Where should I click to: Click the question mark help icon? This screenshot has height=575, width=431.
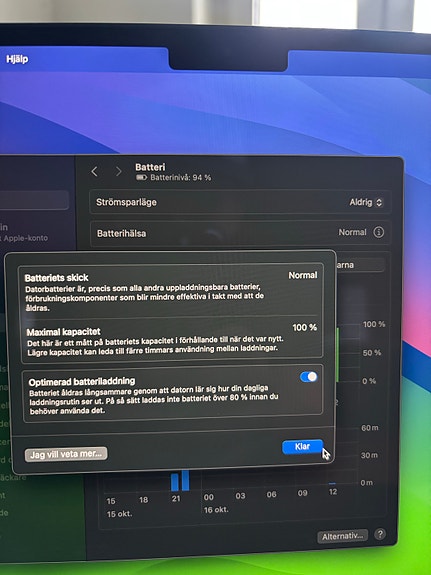pyautogui.click(x=380, y=534)
